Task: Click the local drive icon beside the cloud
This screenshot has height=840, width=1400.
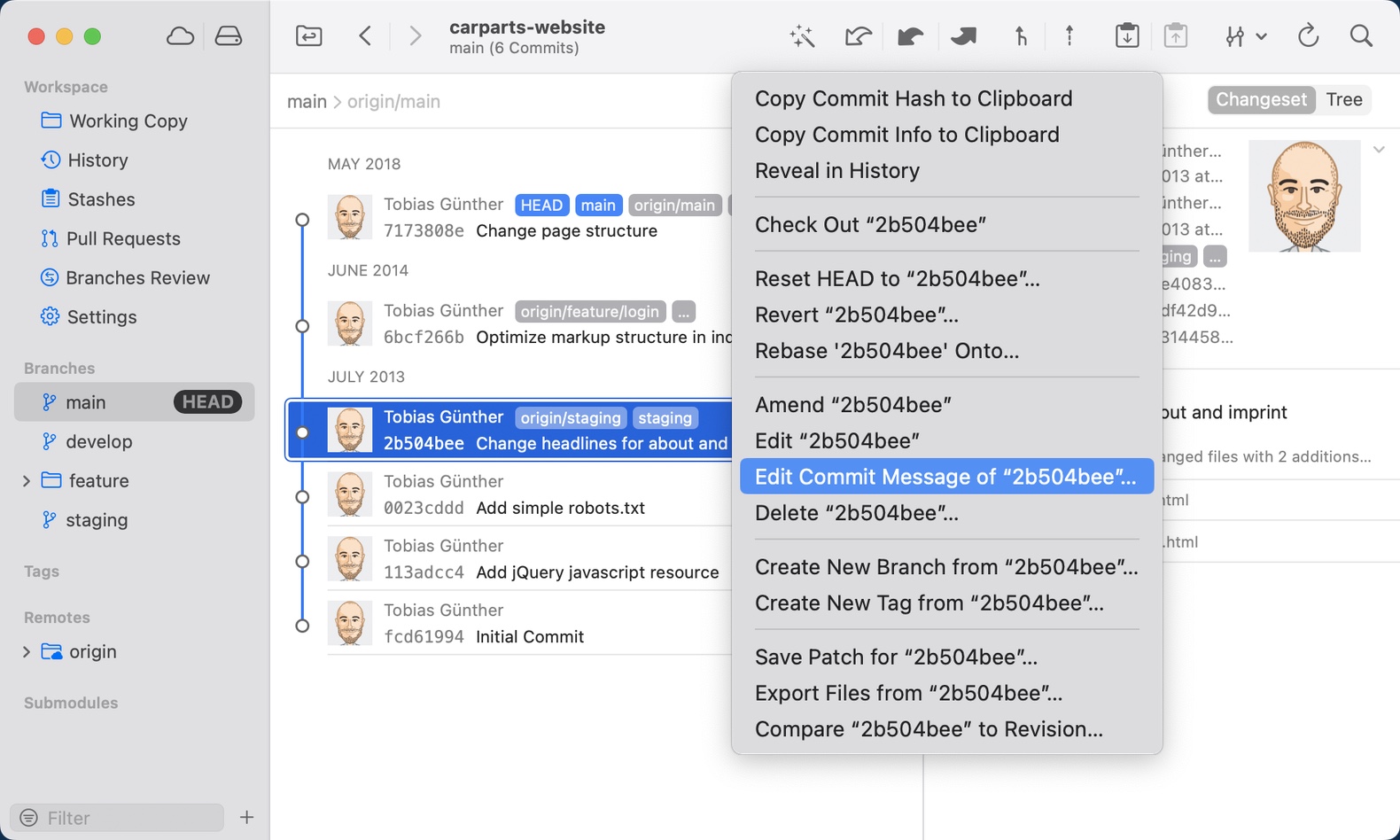Action: [x=228, y=36]
